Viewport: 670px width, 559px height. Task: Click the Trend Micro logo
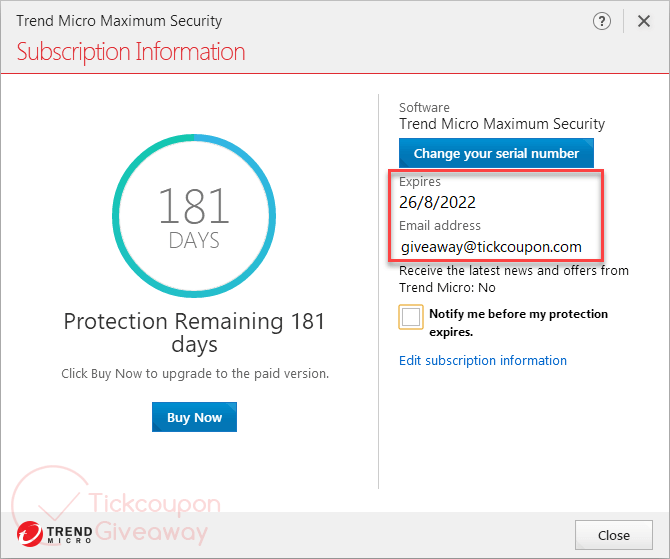55,534
